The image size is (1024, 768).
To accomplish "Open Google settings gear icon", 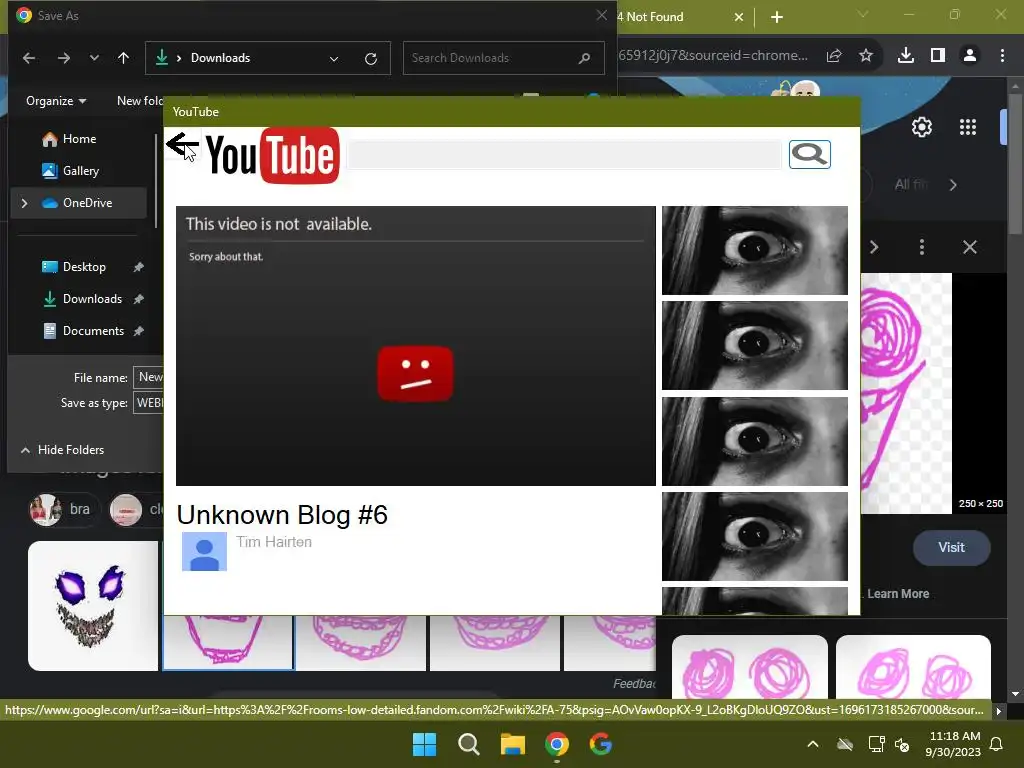I will tap(921, 127).
